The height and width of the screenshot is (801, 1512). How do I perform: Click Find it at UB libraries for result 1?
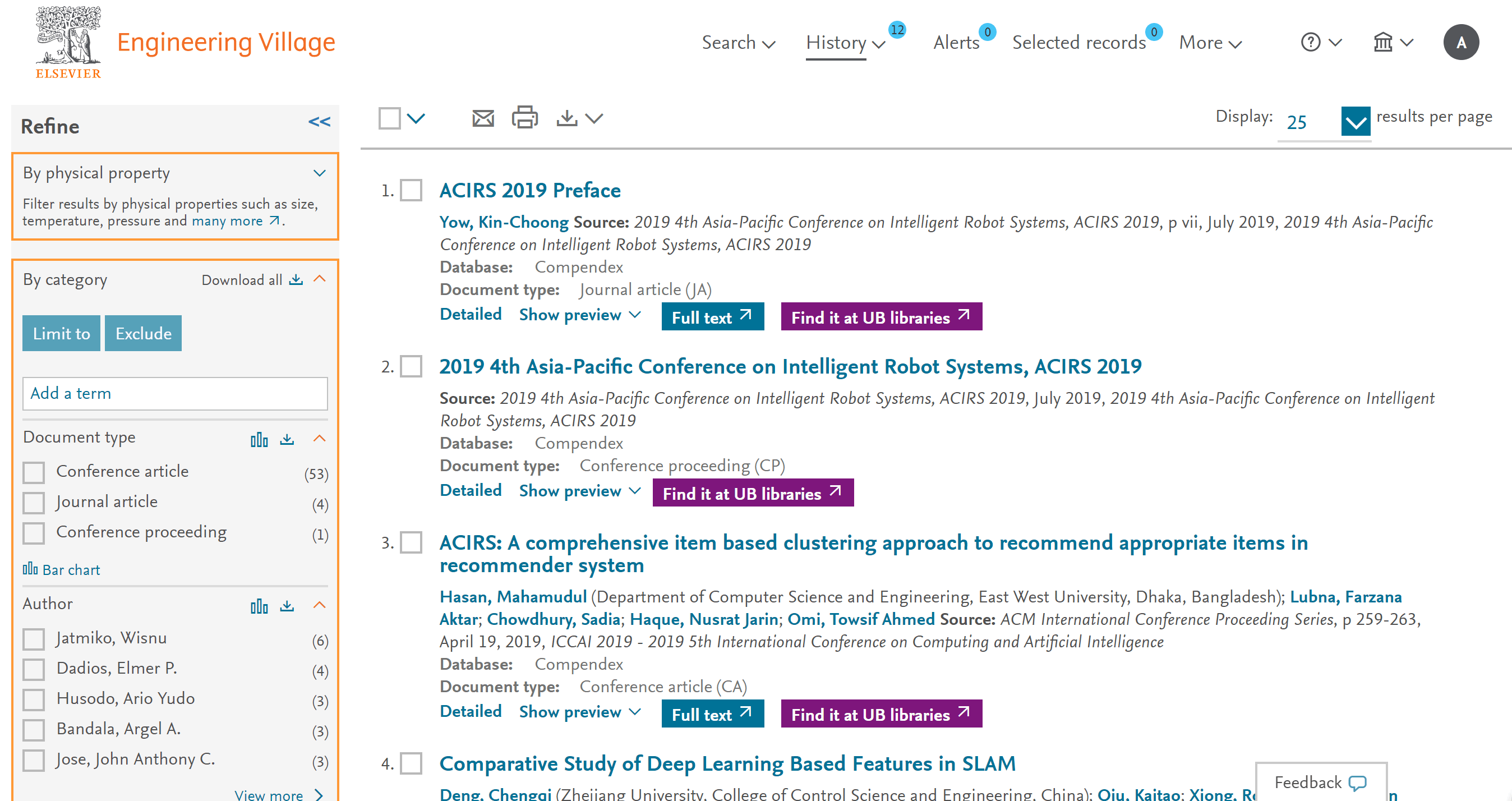pos(882,317)
